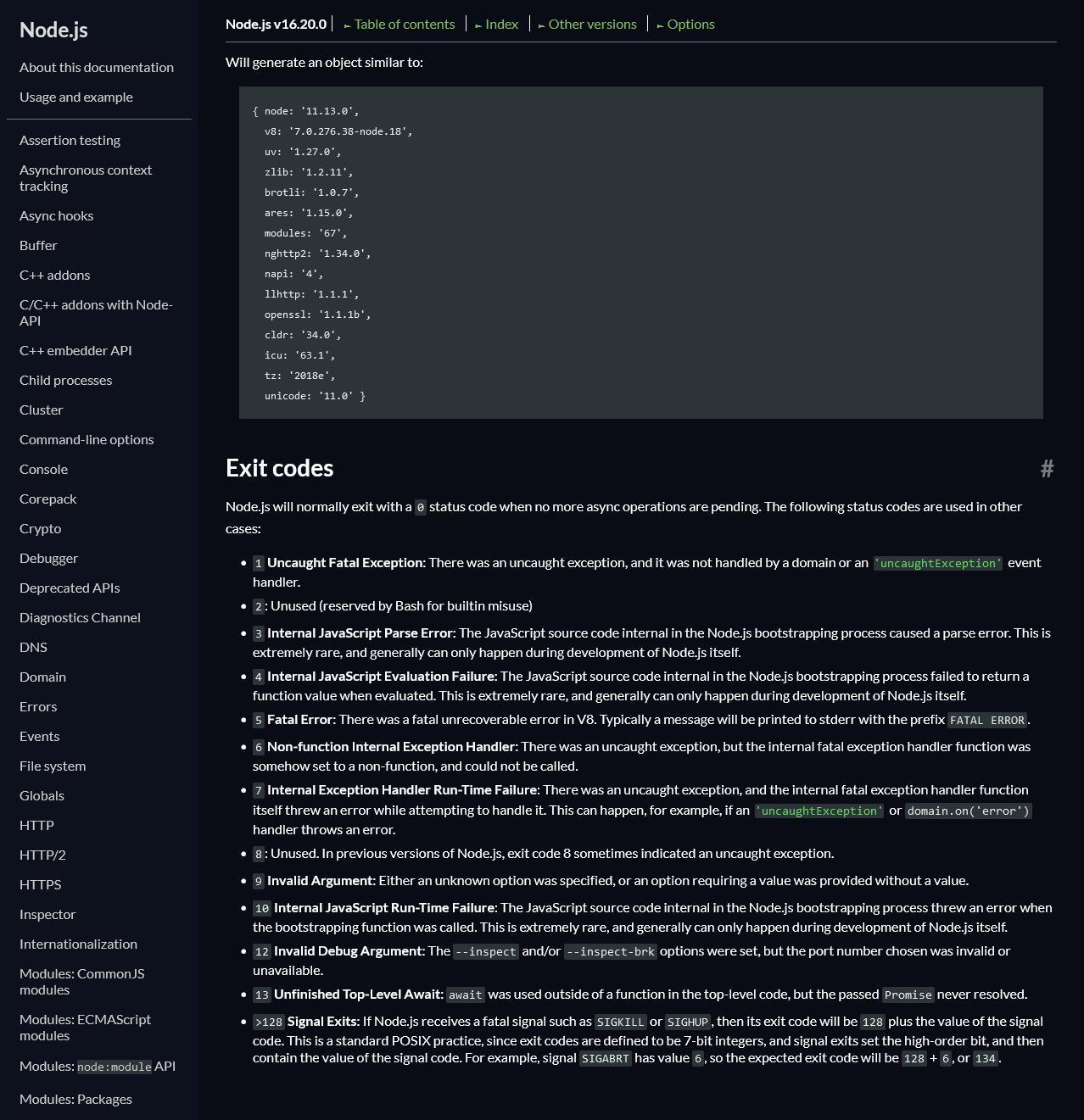Open the Crypto module docs

click(x=40, y=528)
